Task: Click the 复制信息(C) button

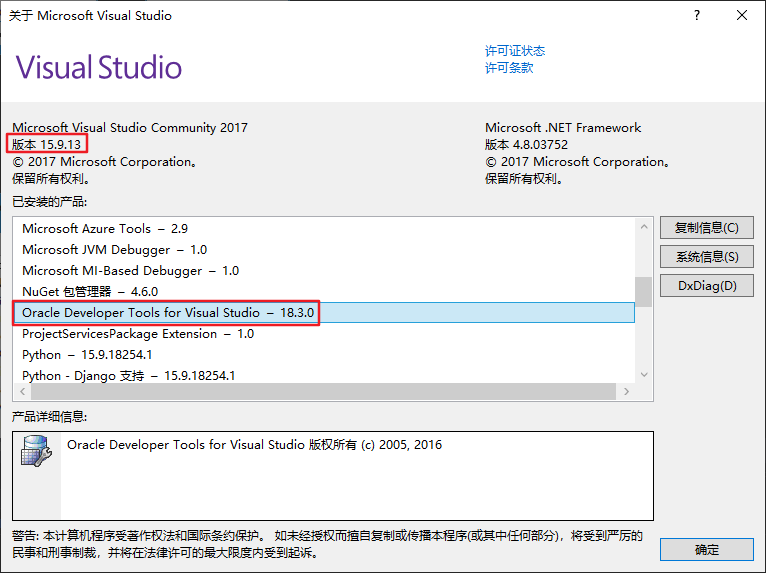Action: pos(706,228)
